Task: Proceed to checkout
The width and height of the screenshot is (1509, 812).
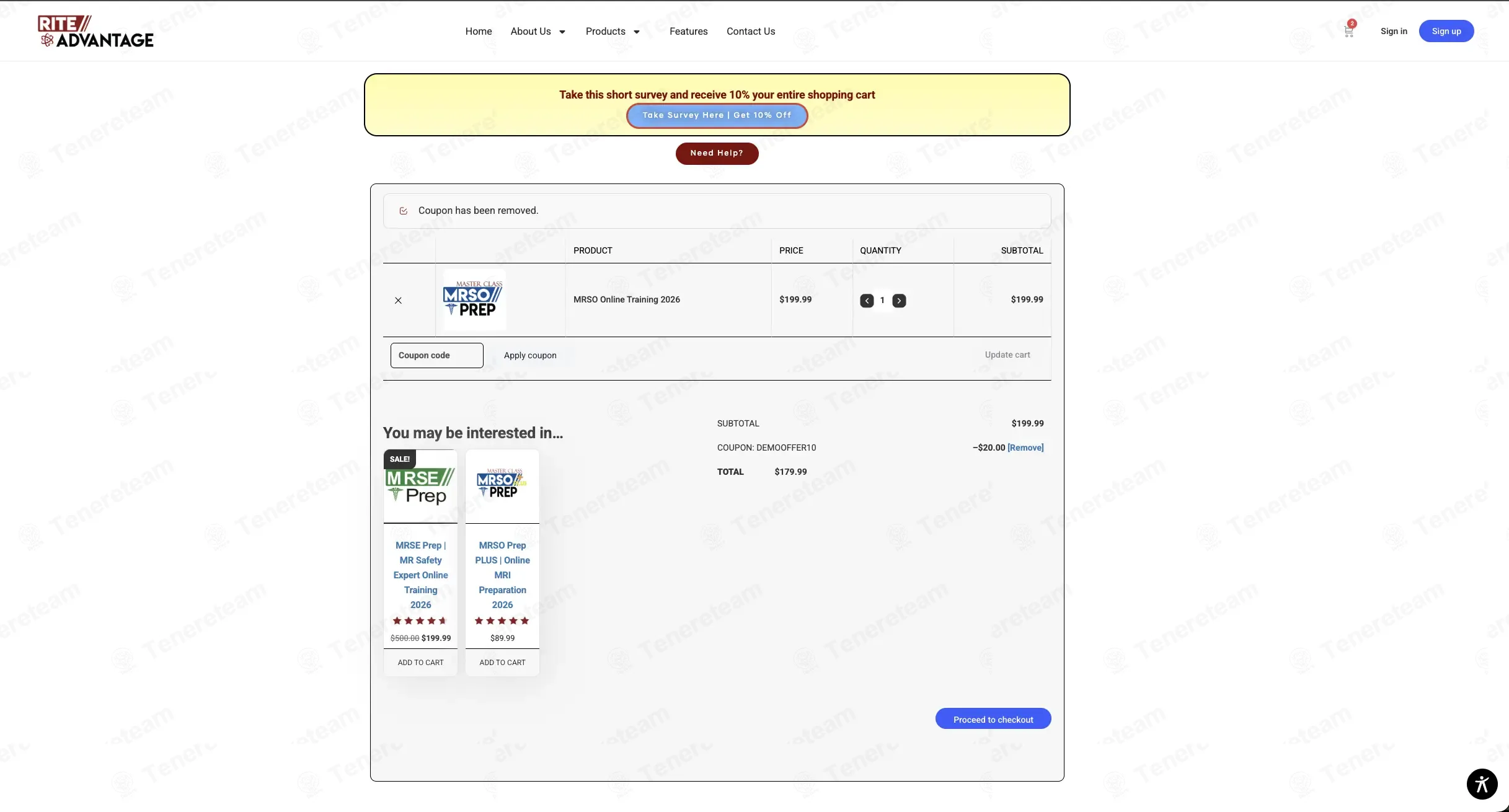Action: pyautogui.click(x=993, y=719)
